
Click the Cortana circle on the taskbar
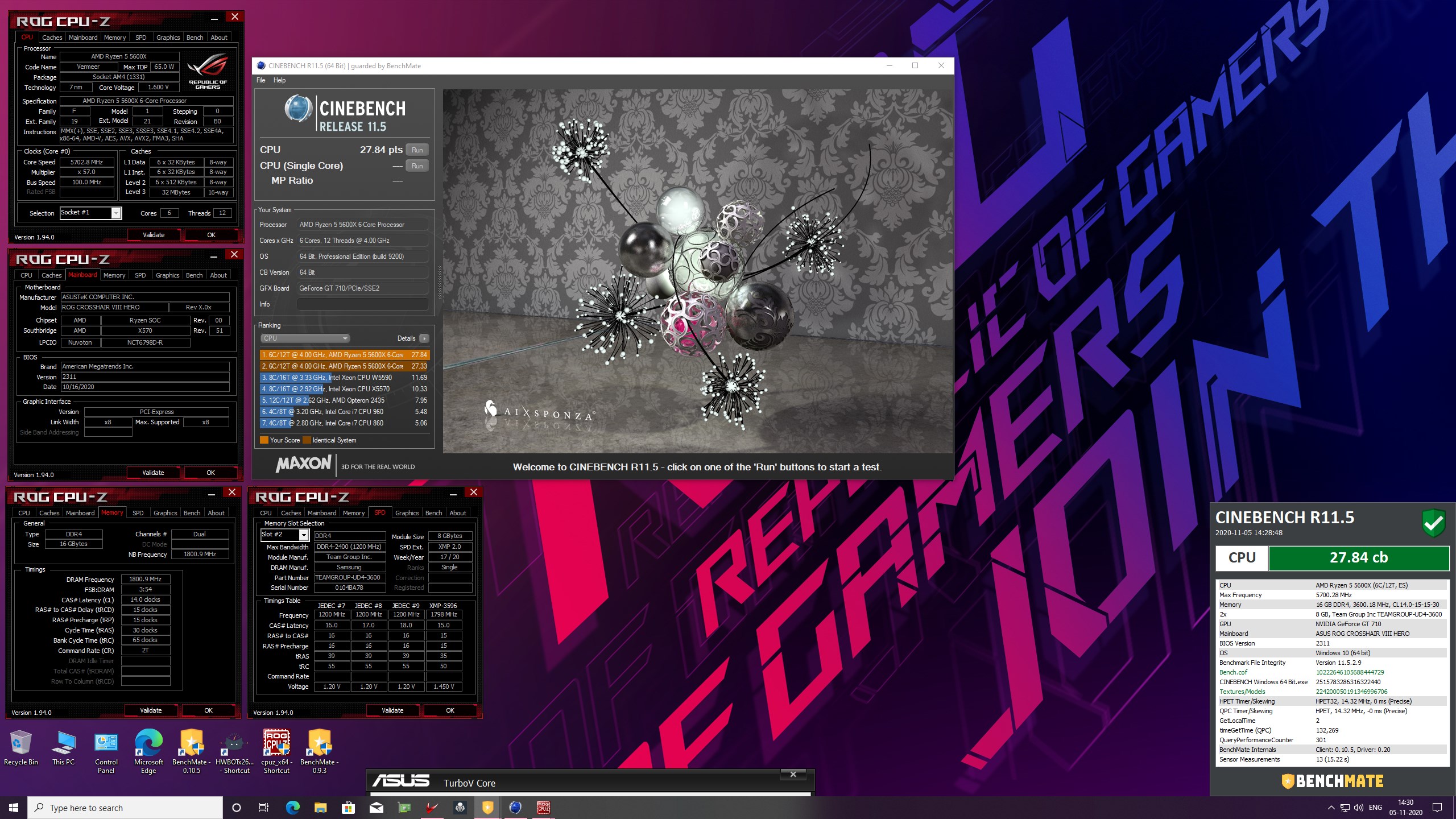[237, 808]
